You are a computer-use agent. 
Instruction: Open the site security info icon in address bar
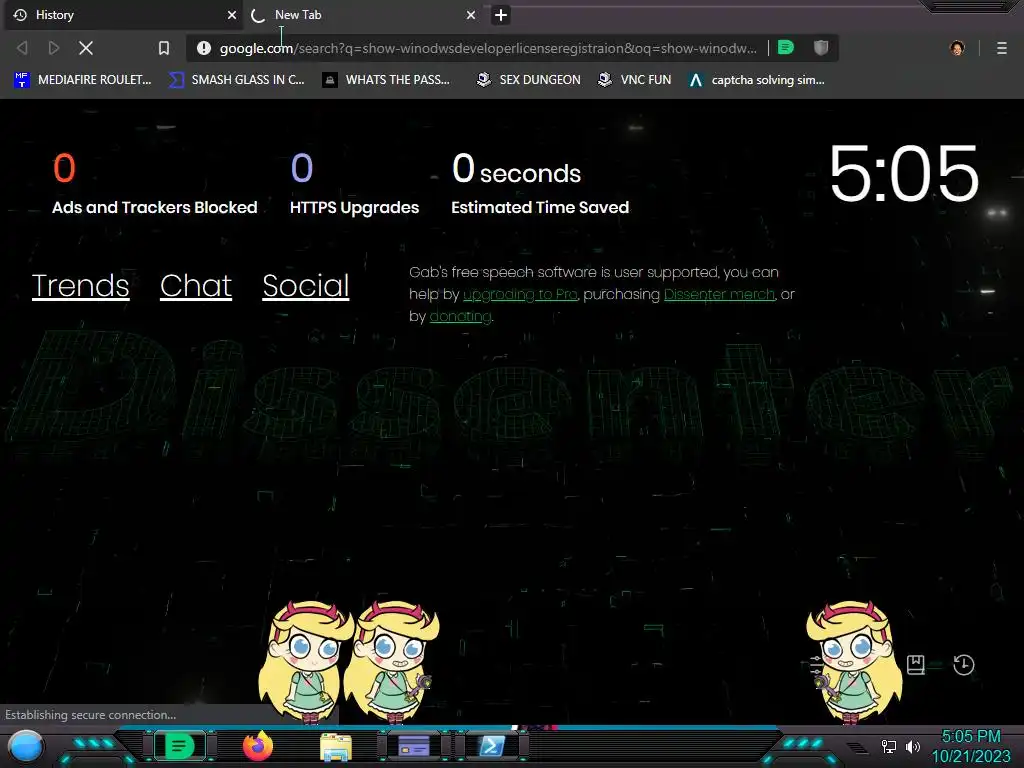point(204,48)
